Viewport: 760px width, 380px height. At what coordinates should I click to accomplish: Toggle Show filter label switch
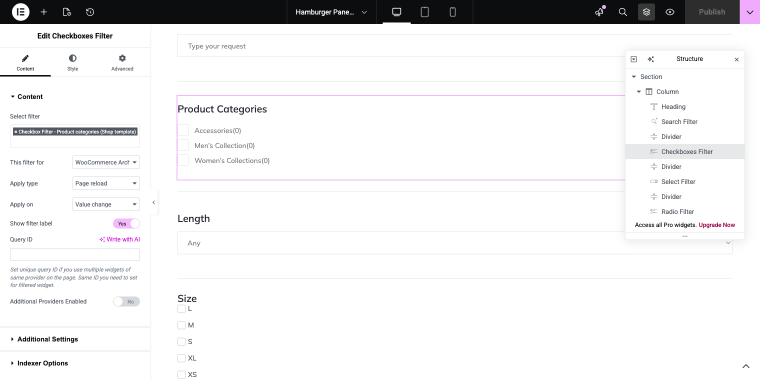click(x=127, y=223)
